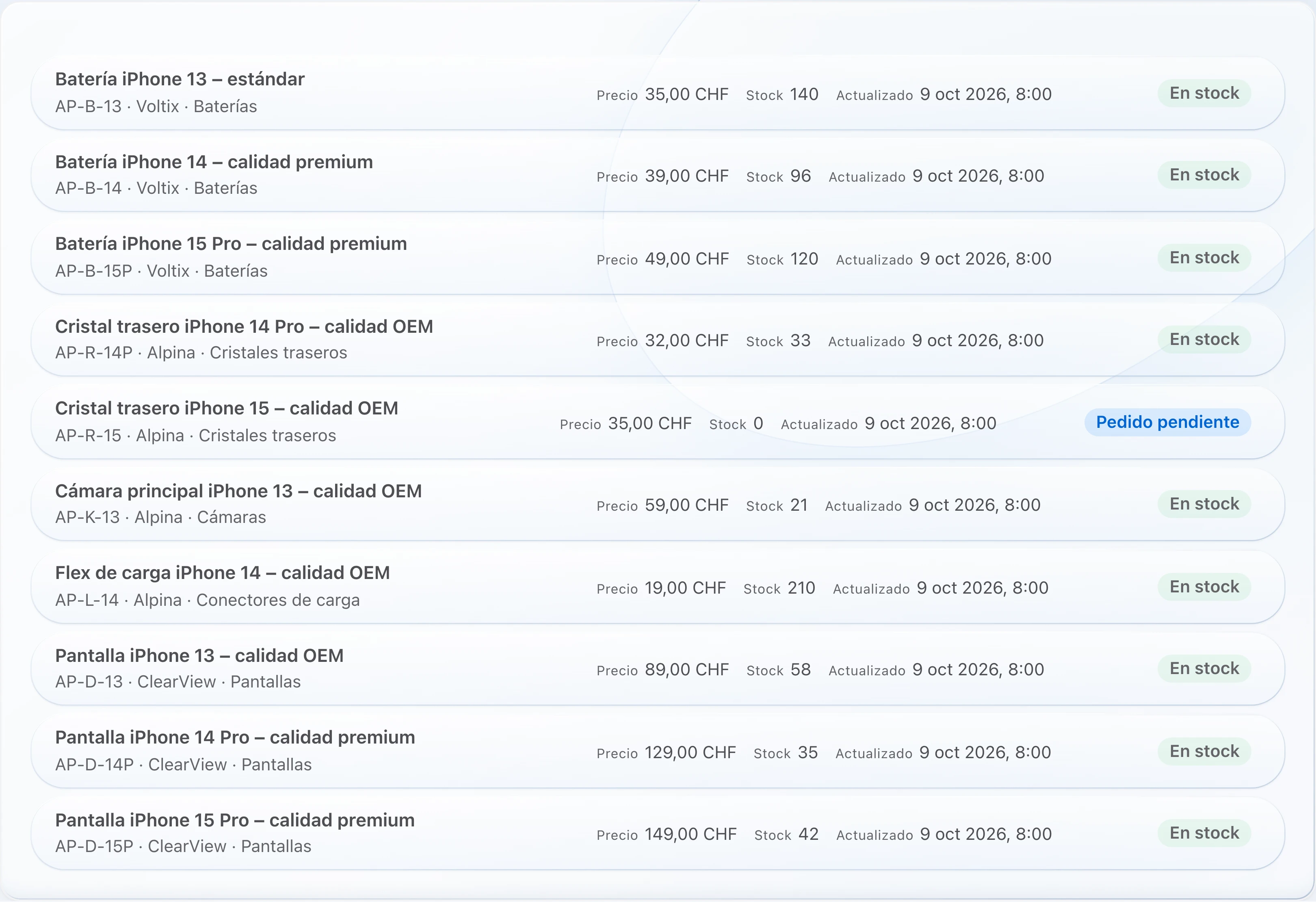Viewport: 1316px width, 902px height.
Task: Click AP-D-15P · ClearView · Pantallas subtitle
Action: click(x=184, y=846)
